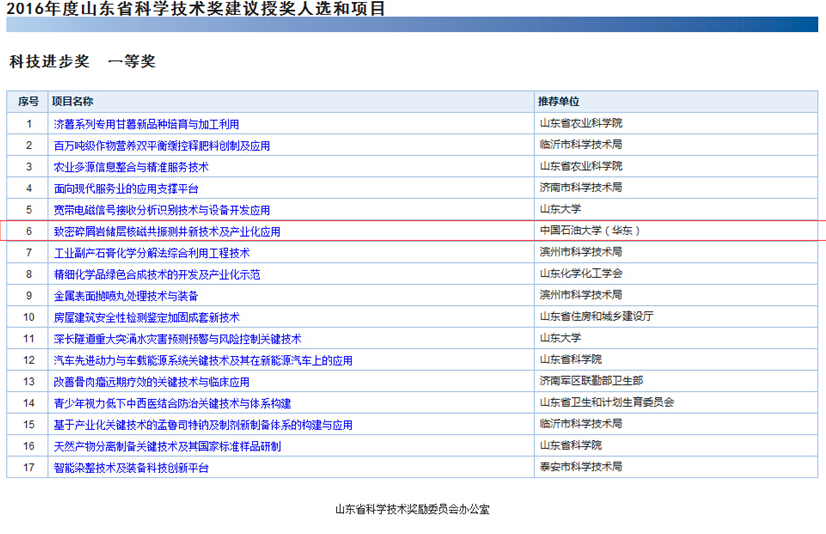
Task: Open the 宽带电磁信号接收分析识别技术与设备开发应用 link
Action: [162, 210]
